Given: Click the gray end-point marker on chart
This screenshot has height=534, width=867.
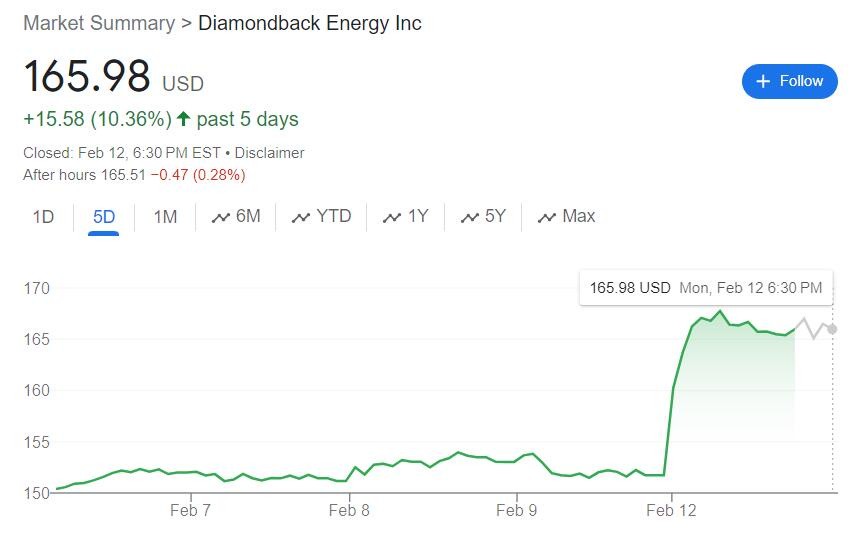Looking at the screenshot, I should [832, 329].
